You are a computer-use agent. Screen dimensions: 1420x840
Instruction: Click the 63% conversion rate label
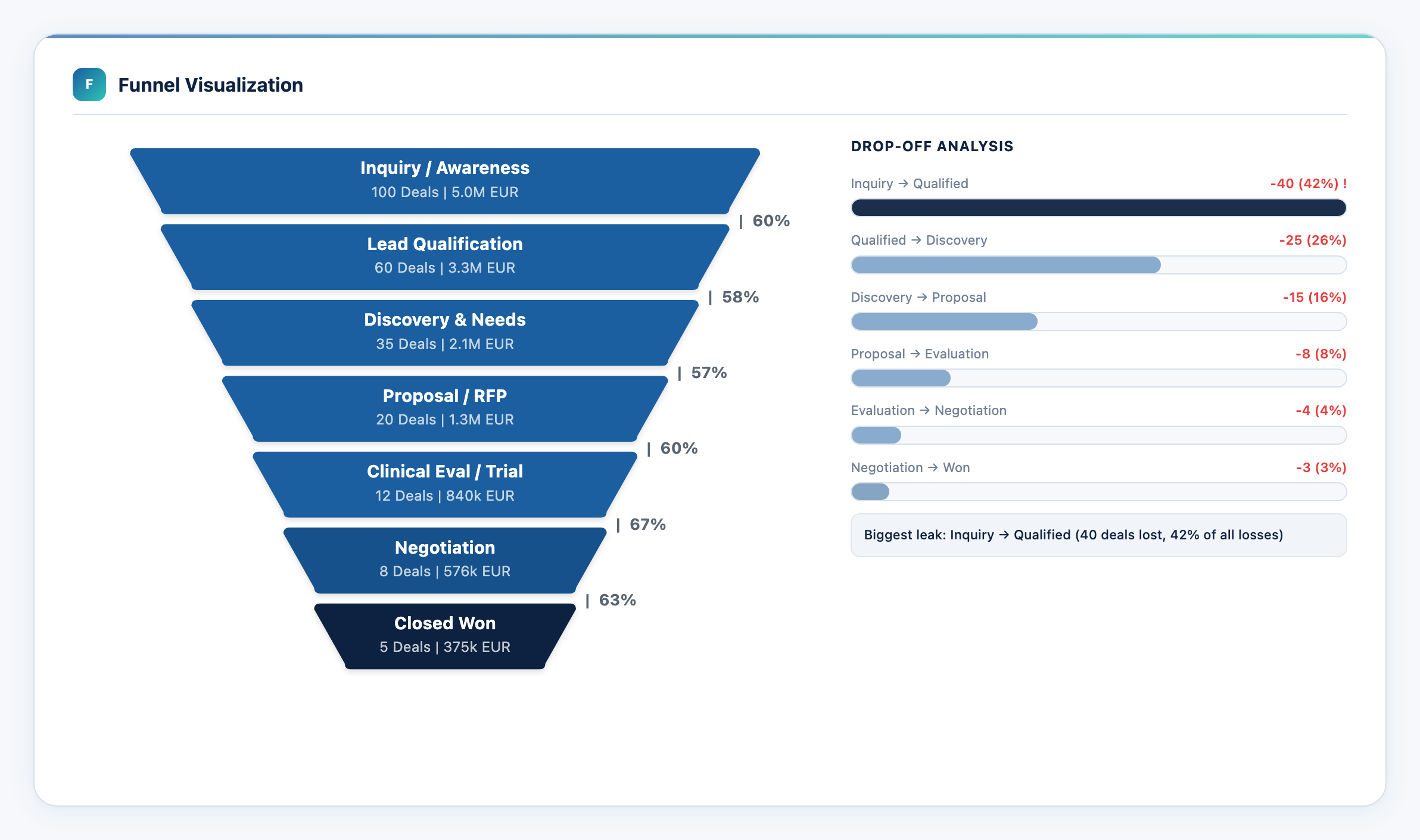[617, 600]
